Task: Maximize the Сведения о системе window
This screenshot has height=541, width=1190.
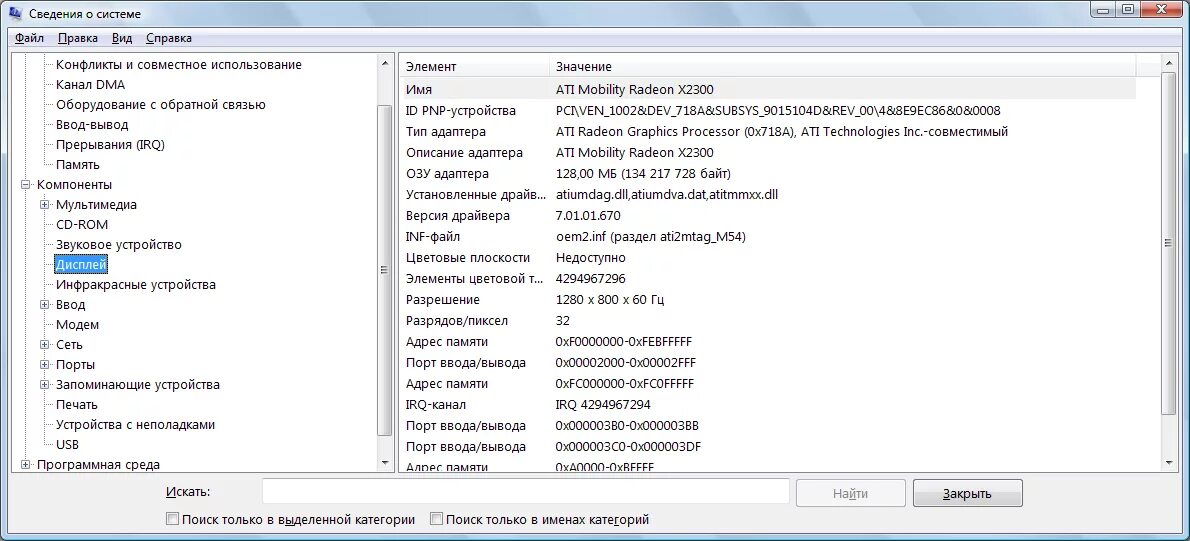Action: click(1128, 9)
